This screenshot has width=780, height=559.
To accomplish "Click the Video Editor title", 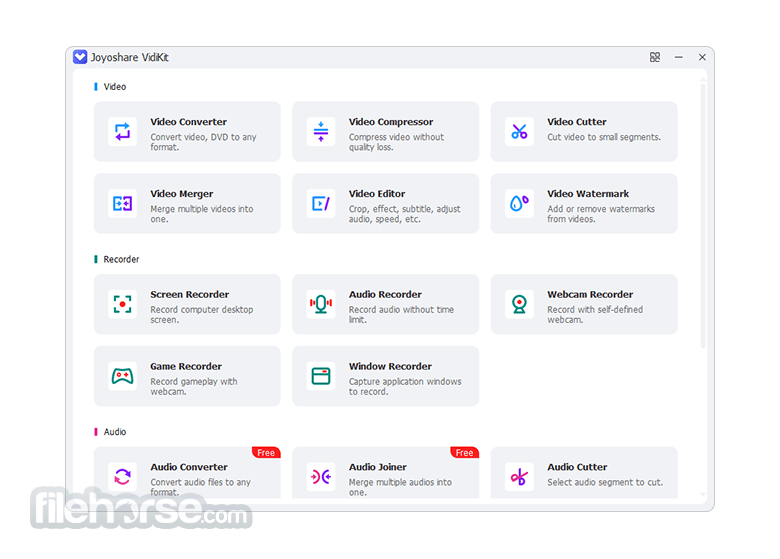I will click(x=377, y=194).
